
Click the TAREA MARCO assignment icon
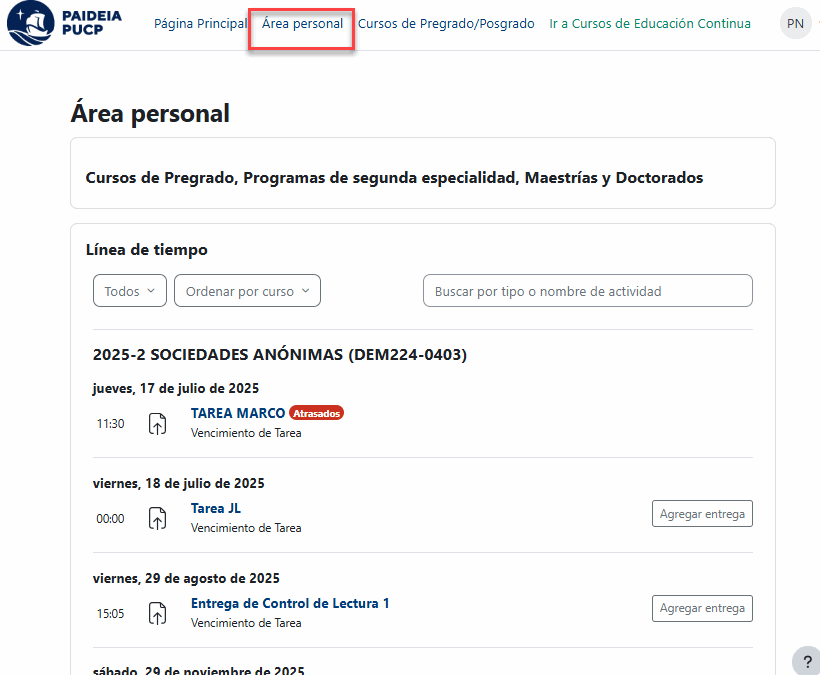coord(158,424)
